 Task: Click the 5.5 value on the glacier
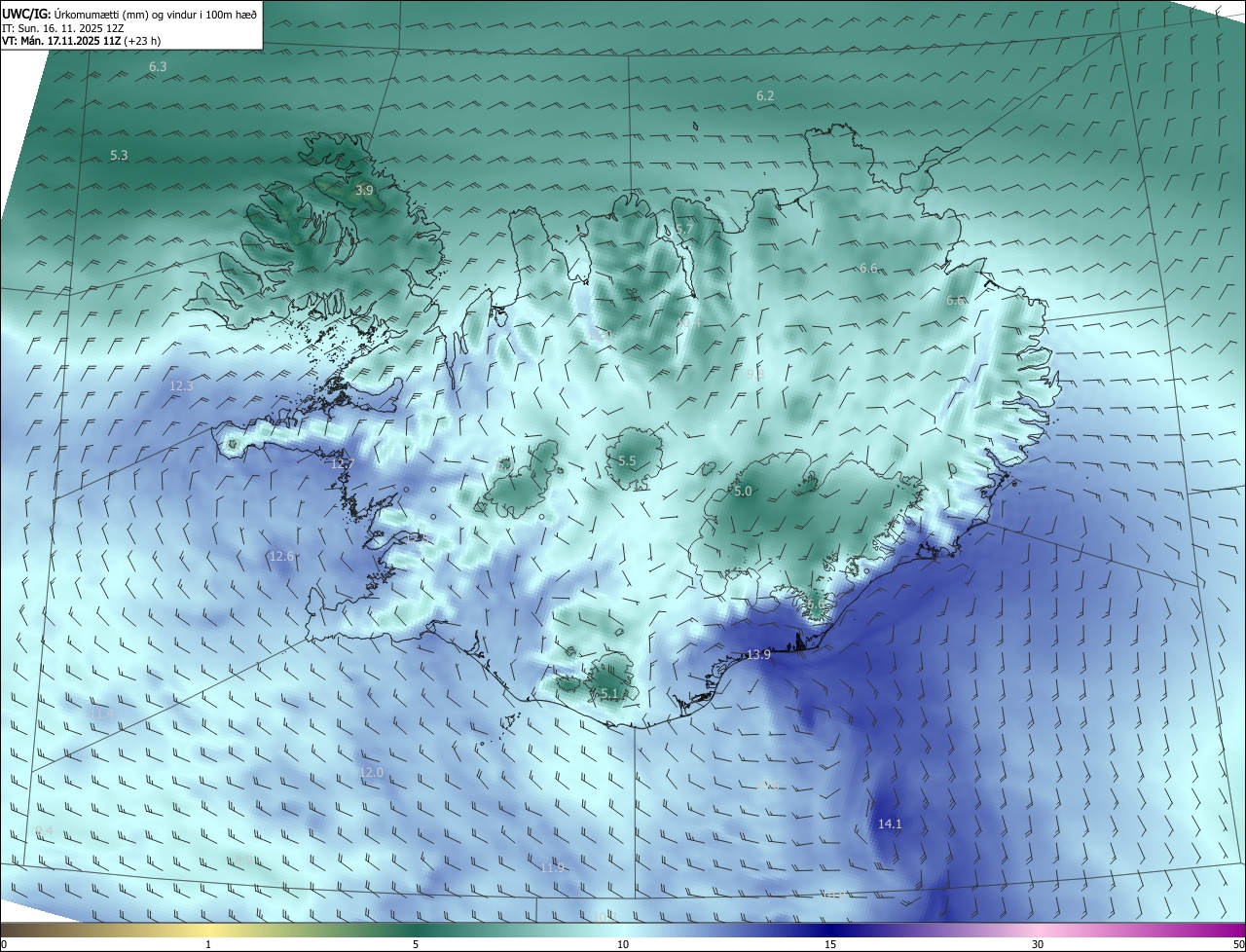point(627,461)
